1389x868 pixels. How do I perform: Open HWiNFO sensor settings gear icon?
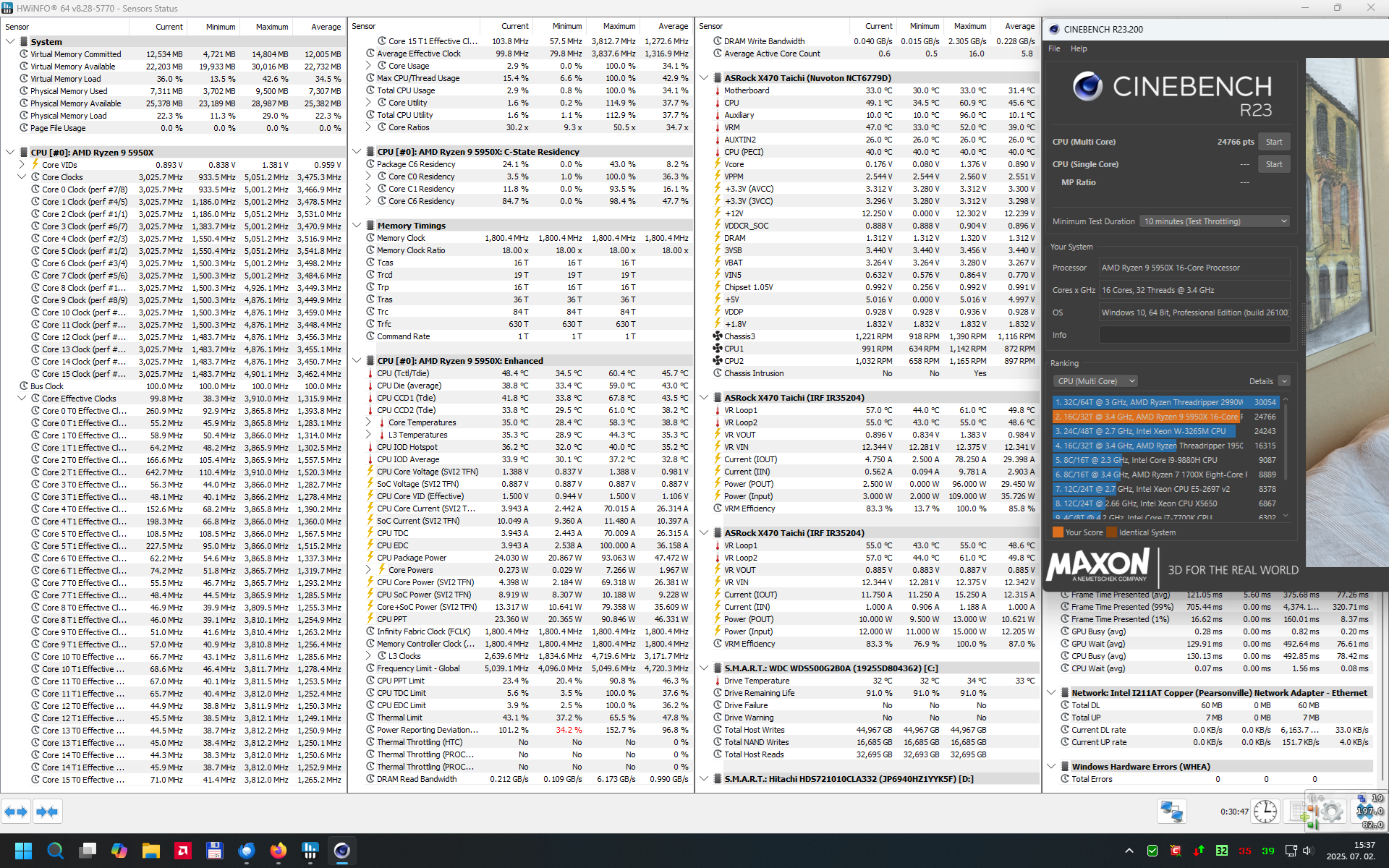[x=1331, y=812]
